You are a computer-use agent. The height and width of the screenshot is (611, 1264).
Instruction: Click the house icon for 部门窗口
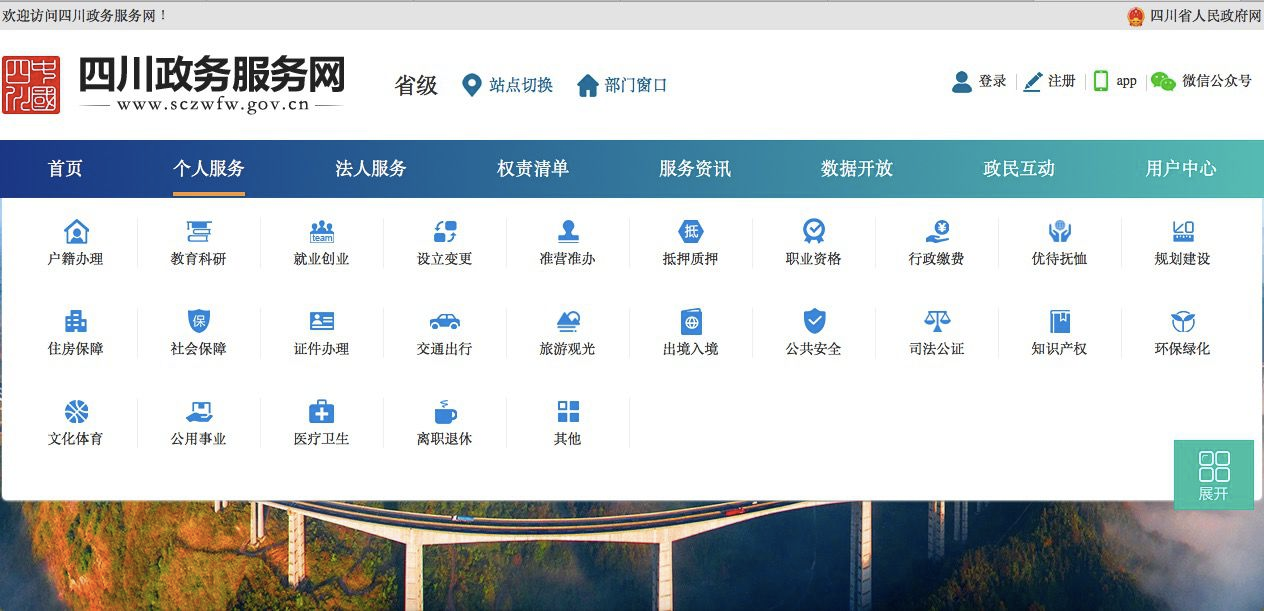point(588,85)
